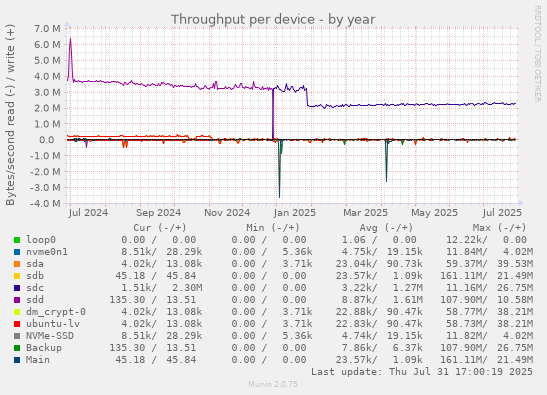
Task: Click the Min (-/+) column header
Action: click(x=273, y=228)
